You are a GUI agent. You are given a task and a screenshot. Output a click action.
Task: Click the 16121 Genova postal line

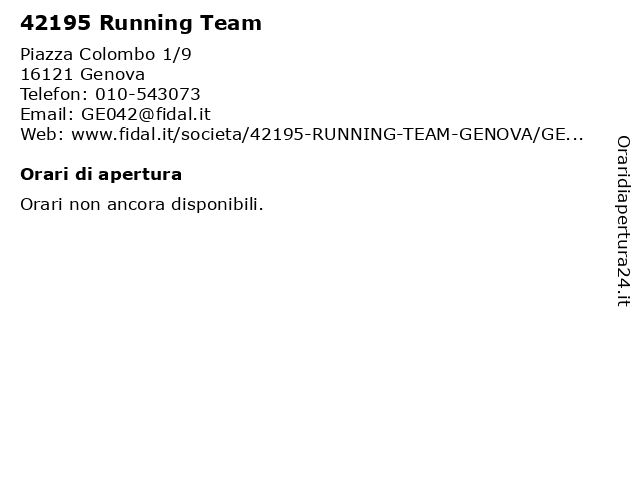(82, 74)
